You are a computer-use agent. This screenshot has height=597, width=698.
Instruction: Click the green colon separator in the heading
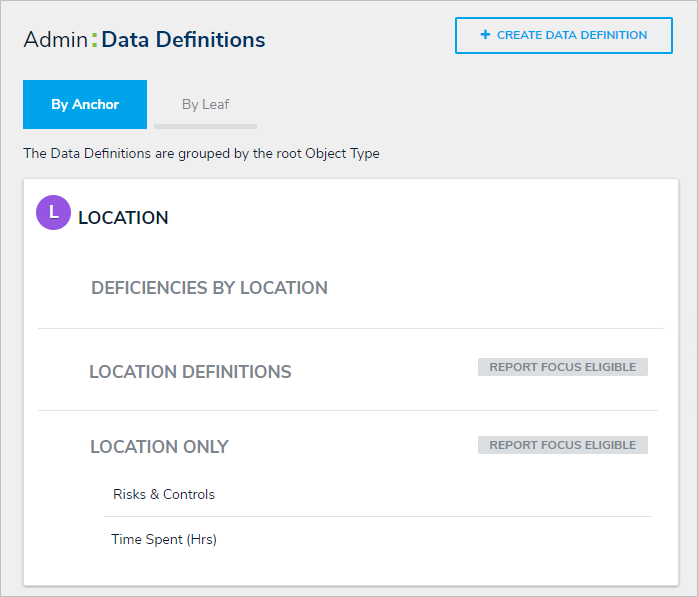(x=95, y=40)
